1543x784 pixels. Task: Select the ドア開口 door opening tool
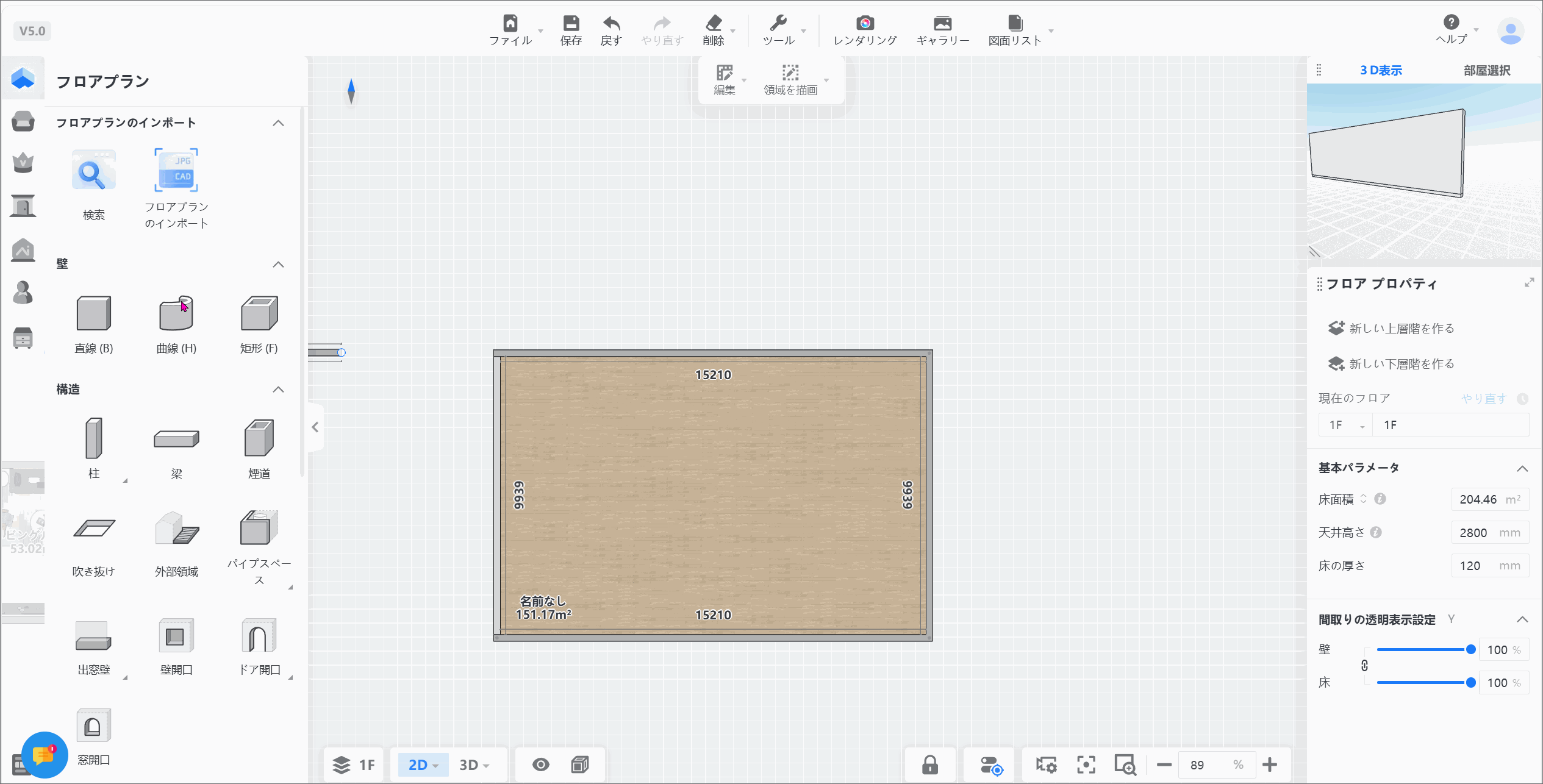[259, 646]
